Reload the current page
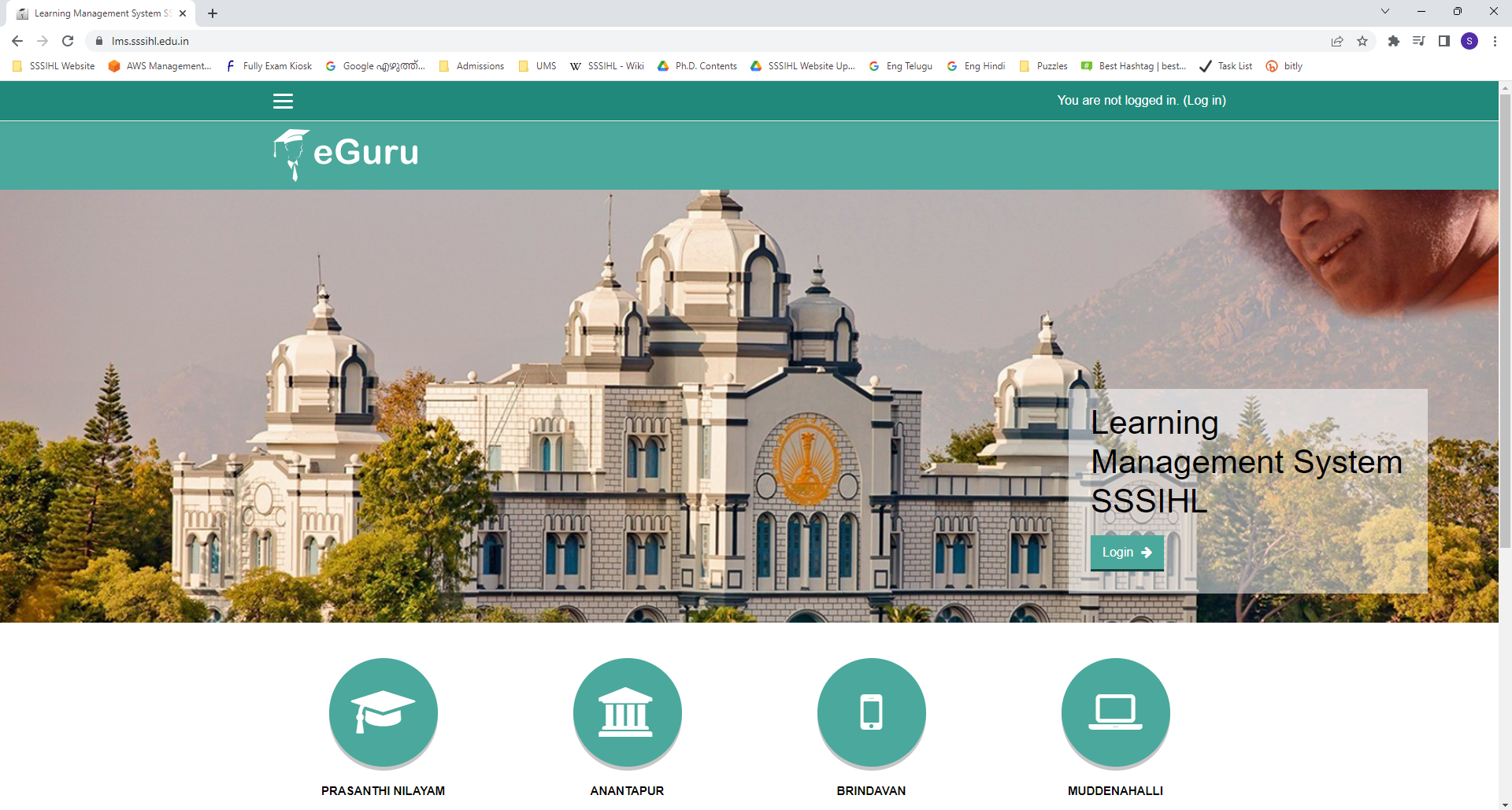Viewport: 1512px width, 810px height. tap(68, 41)
